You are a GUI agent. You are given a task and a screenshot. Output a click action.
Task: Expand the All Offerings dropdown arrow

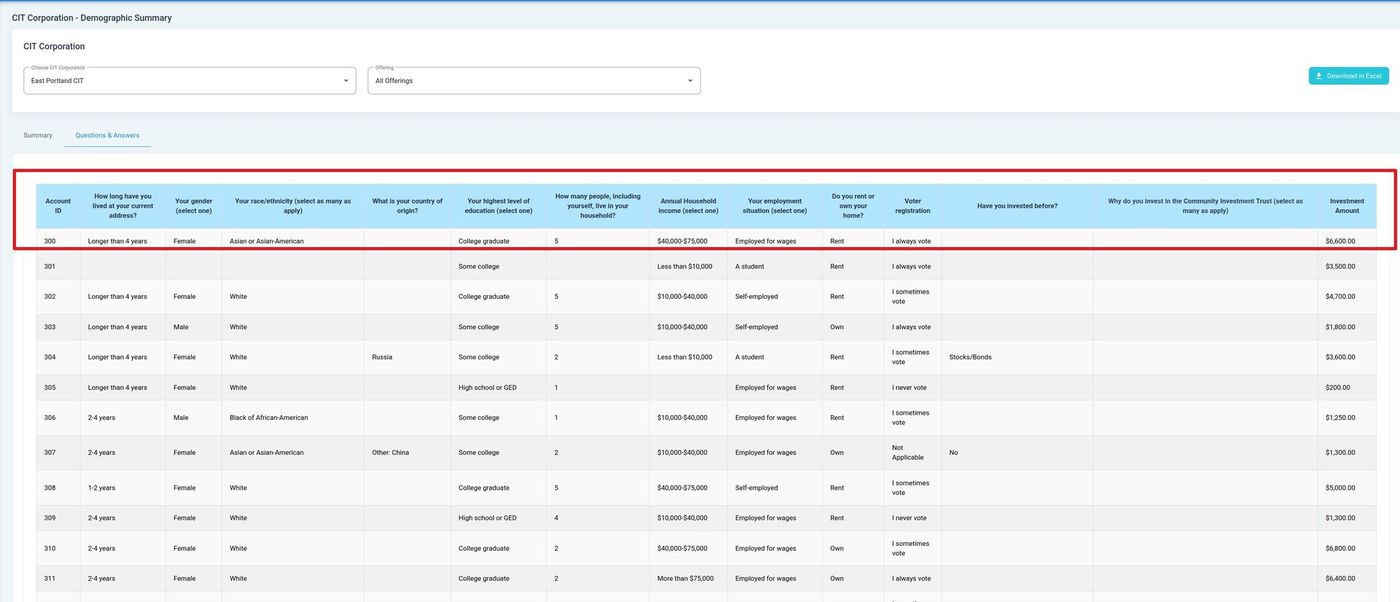[x=690, y=81]
